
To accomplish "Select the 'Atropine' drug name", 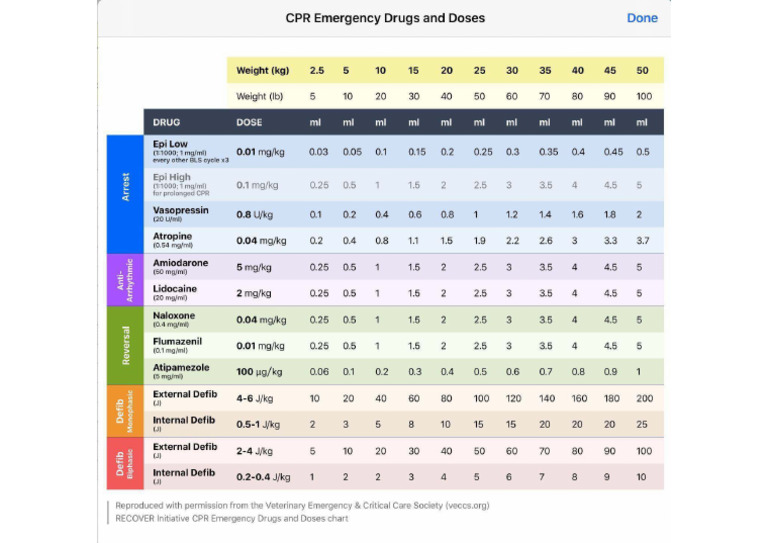I will pos(172,236).
